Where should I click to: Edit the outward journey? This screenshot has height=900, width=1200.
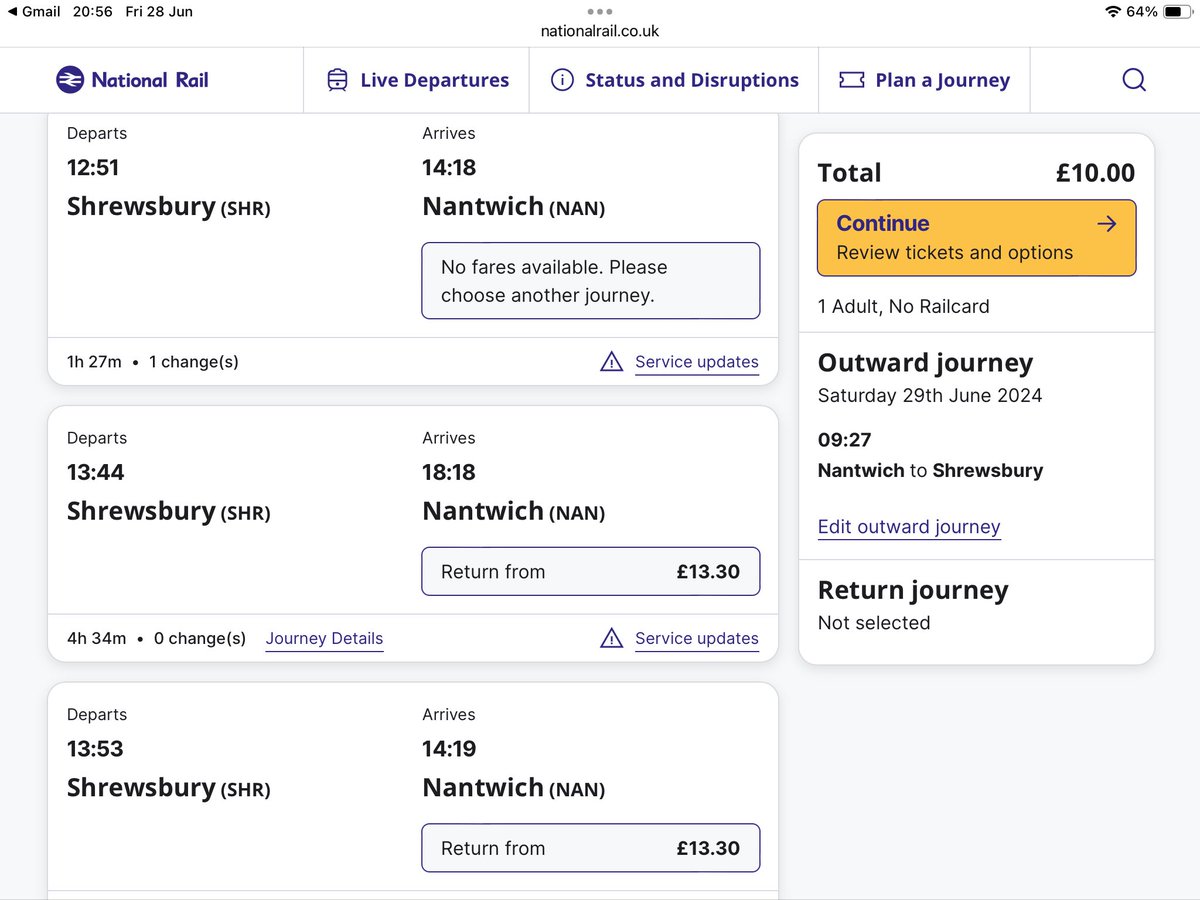tap(909, 527)
